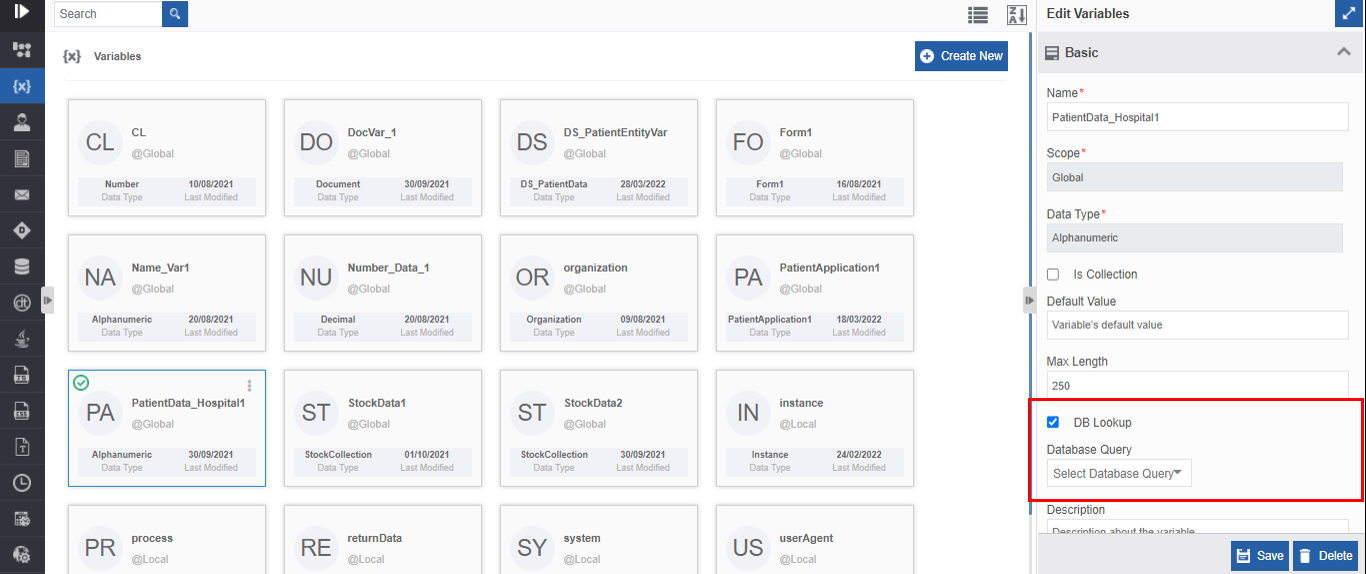Select the instance variable card

(x=815, y=428)
